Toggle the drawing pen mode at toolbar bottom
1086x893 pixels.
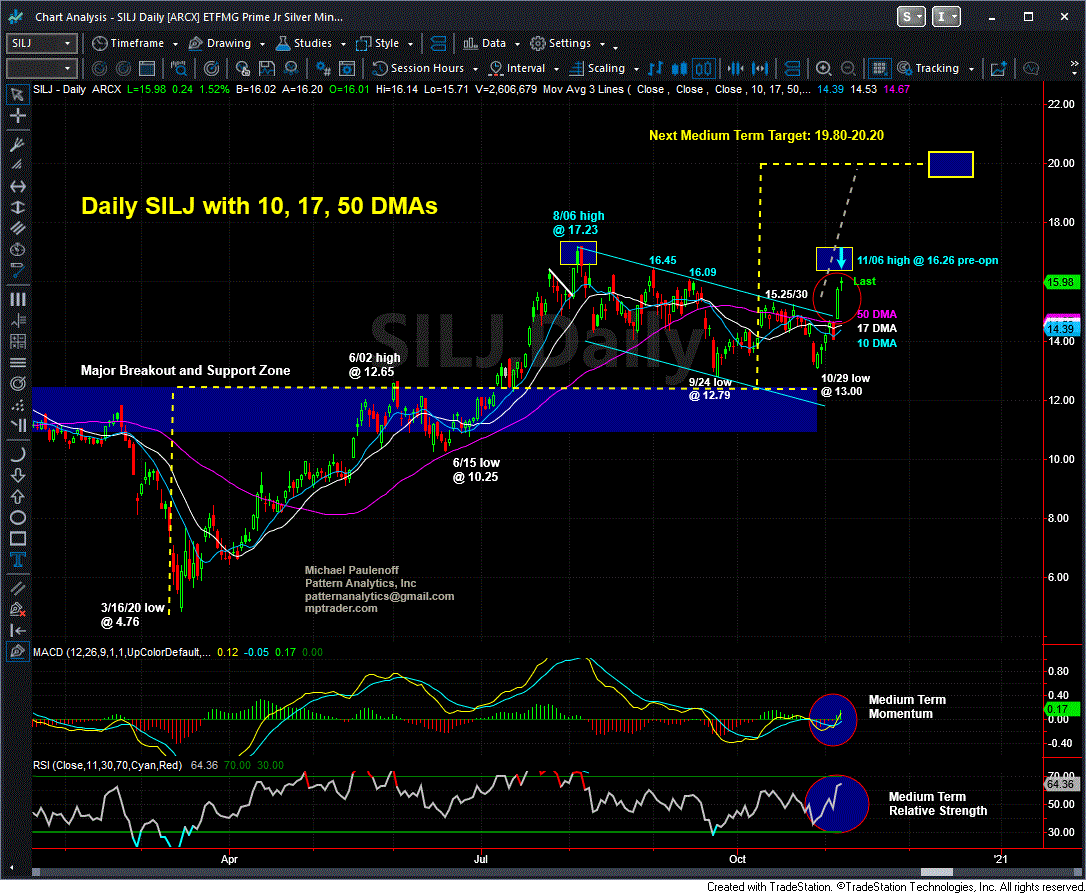coord(17,651)
